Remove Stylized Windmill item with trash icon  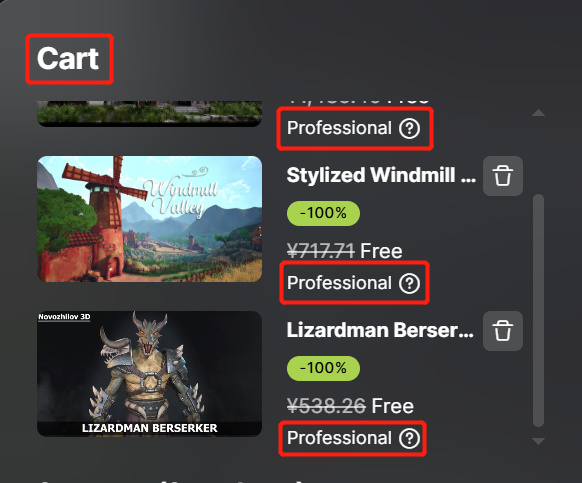503,176
